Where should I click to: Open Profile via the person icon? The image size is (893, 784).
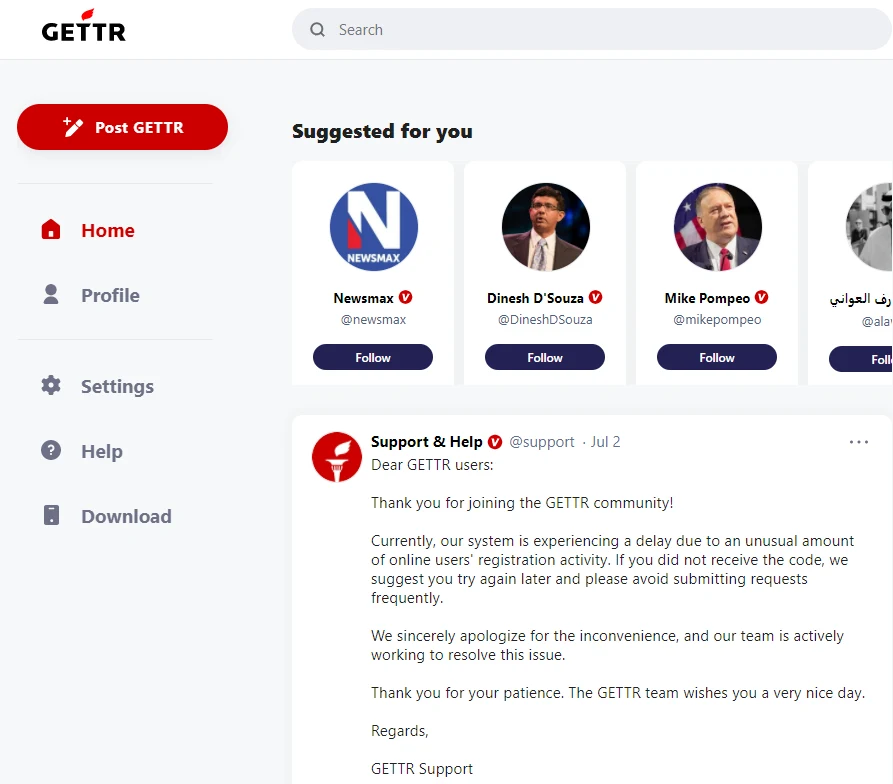click(x=51, y=294)
